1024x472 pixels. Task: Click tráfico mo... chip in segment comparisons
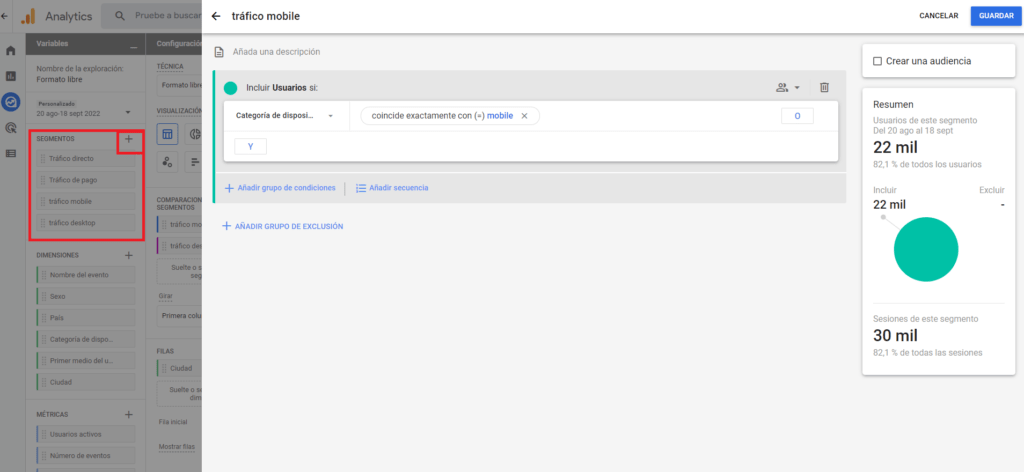[180, 224]
